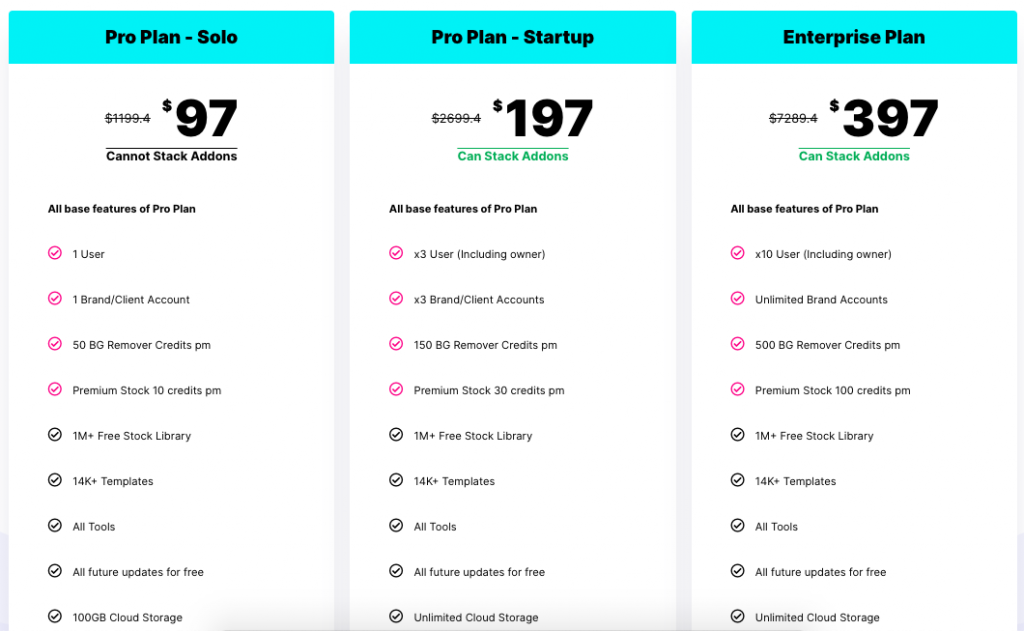Click the struck-through $2699.4 price
The image size is (1024, 631).
[x=456, y=118]
